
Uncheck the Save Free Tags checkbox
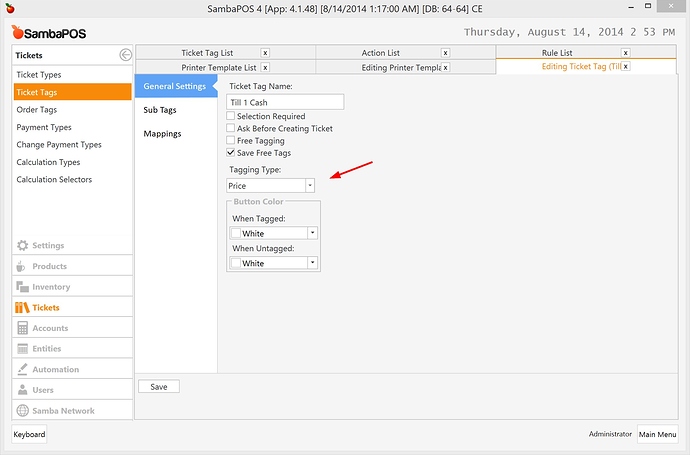tap(231, 153)
